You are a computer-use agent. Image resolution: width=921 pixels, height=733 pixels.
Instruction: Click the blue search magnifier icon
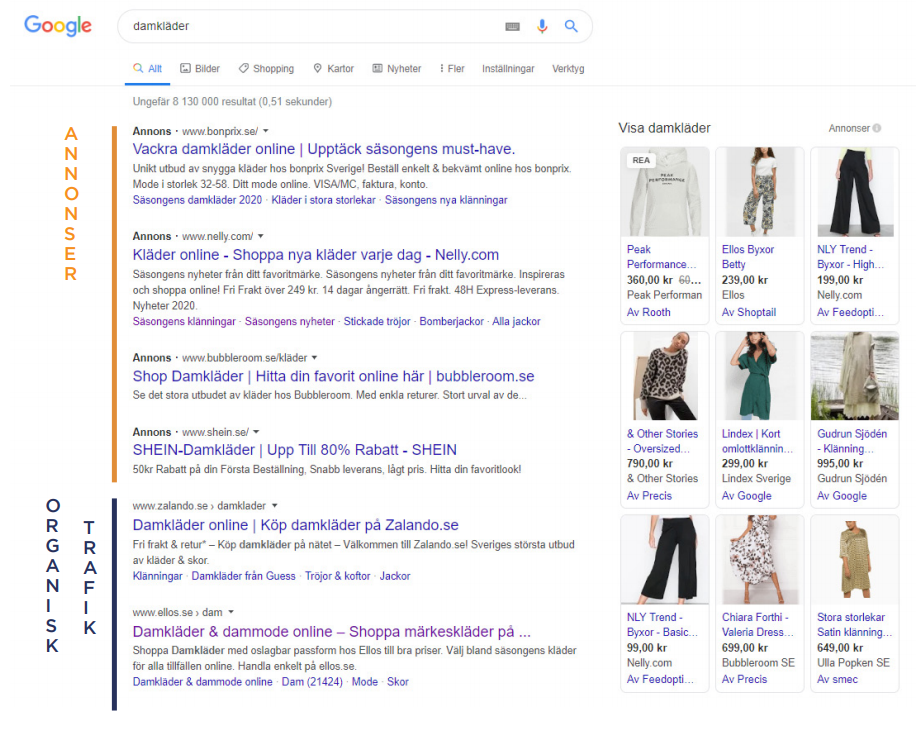(571, 26)
